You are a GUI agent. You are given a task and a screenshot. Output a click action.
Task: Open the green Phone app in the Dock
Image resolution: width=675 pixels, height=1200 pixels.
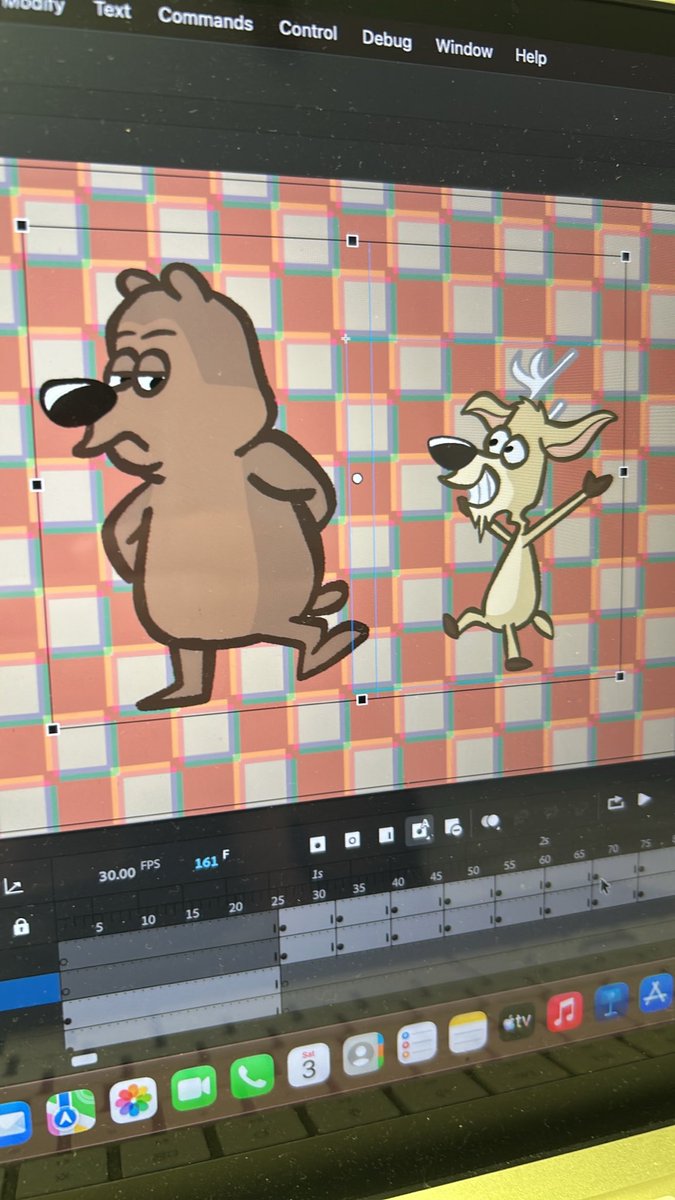[252, 1077]
